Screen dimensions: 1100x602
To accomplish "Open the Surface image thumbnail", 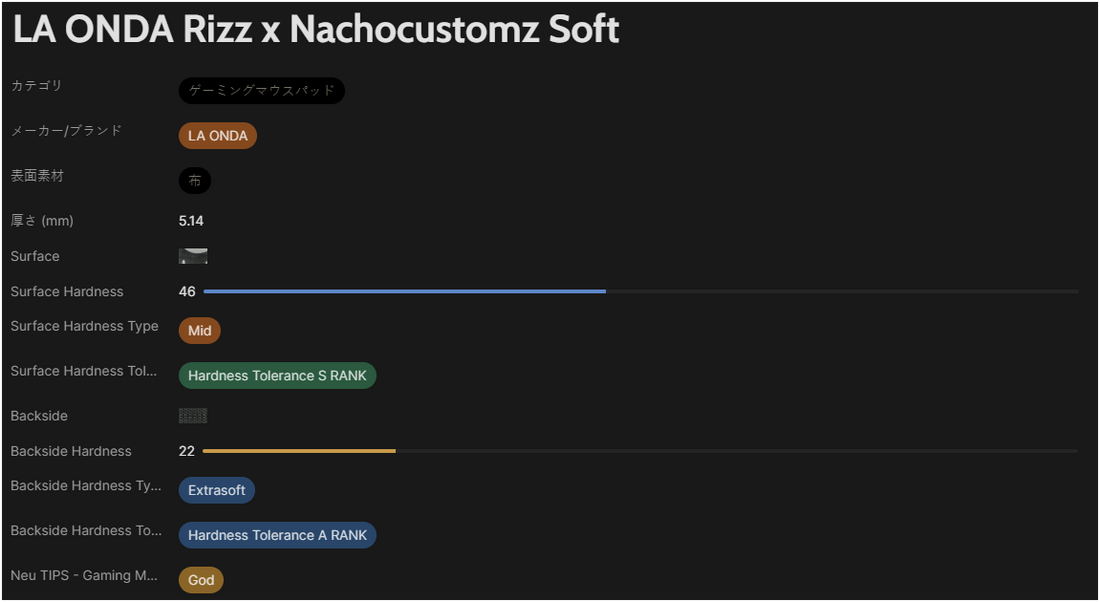I will (193, 256).
